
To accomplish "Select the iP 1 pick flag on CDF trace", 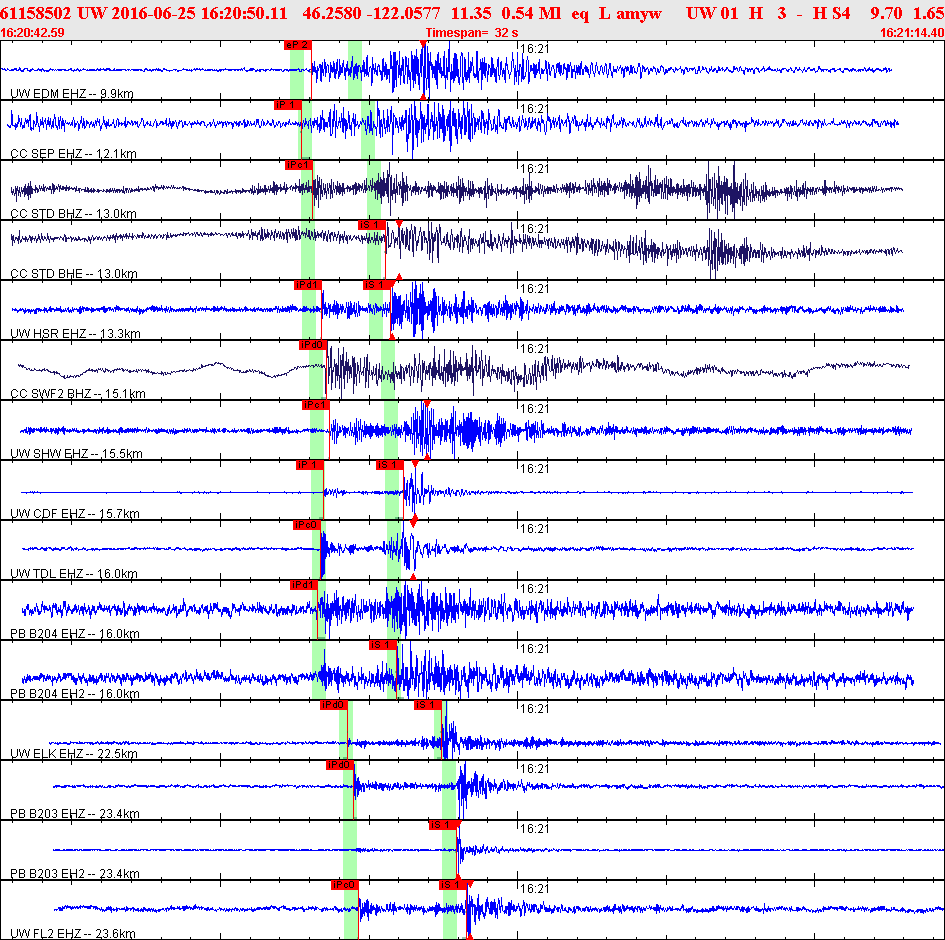I will pyautogui.click(x=310, y=465).
